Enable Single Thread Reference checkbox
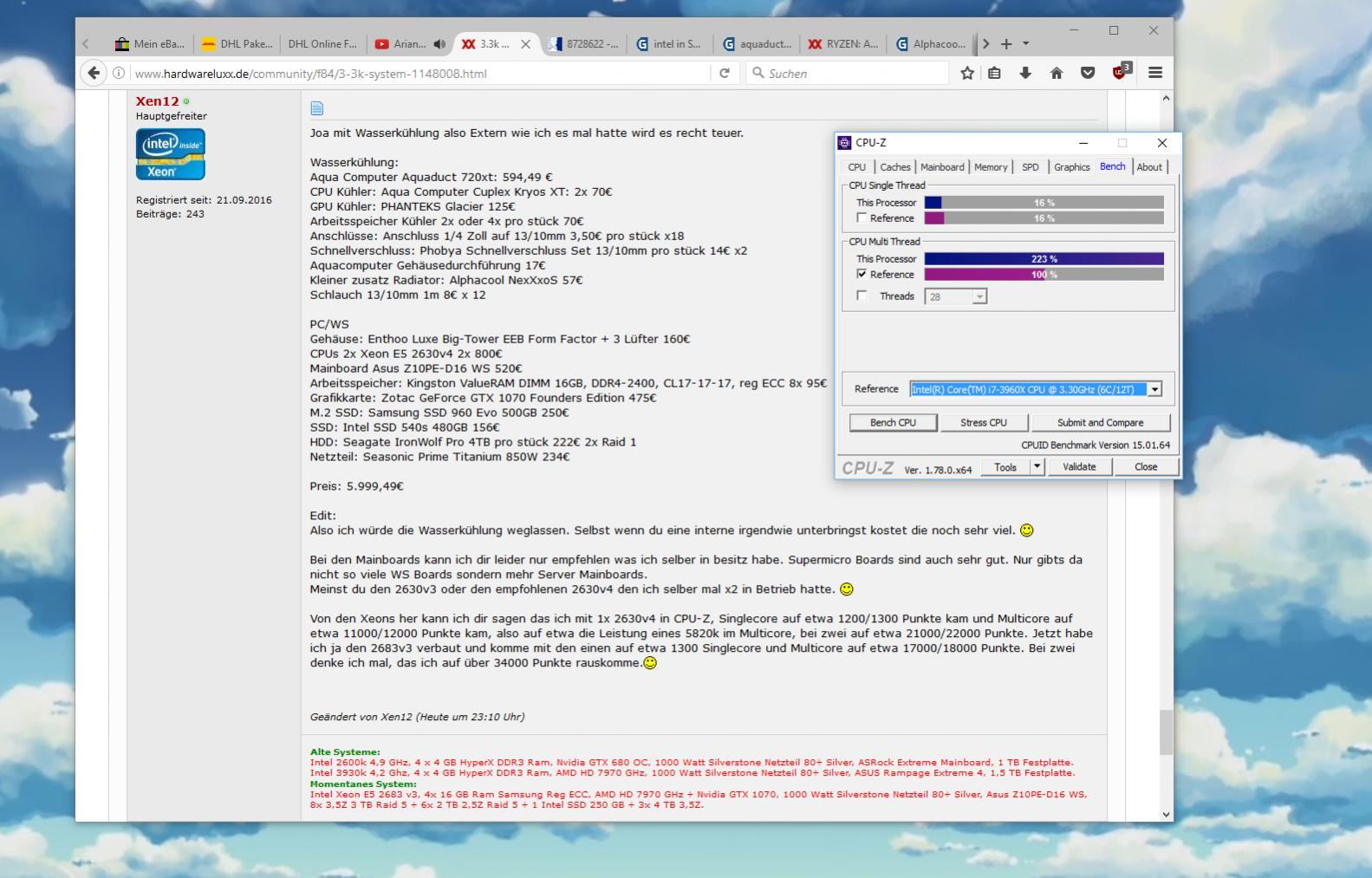This screenshot has height=878, width=1372. [x=862, y=218]
